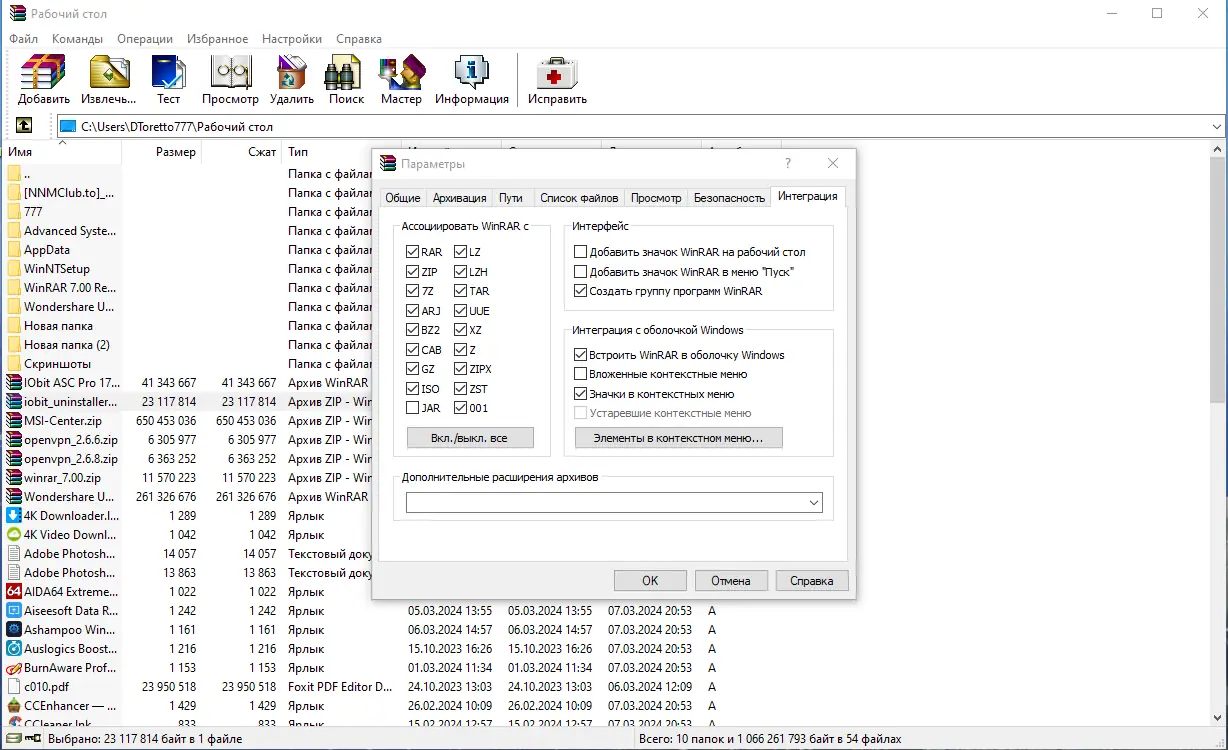Switch to the Архивация tab
The height and width of the screenshot is (750, 1228).
(x=460, y=198)
